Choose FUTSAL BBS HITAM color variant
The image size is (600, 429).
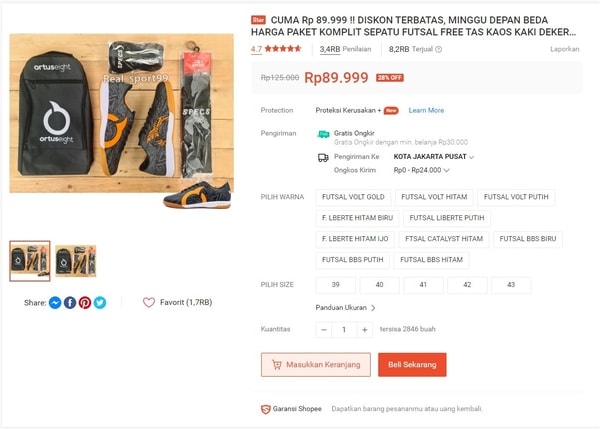click(x=431, y=260)
